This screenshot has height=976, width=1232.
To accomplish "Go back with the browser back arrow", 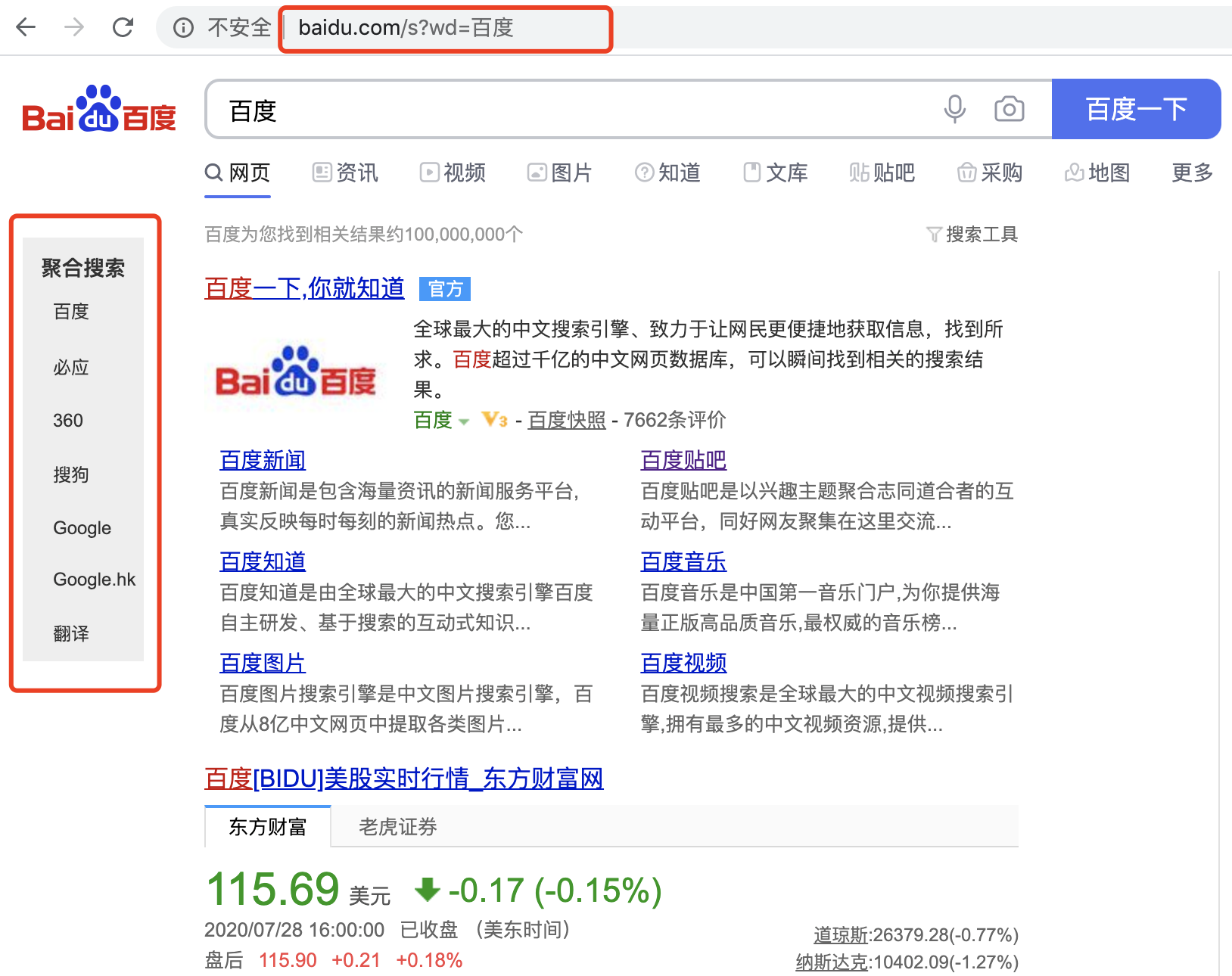I will 26,28.
